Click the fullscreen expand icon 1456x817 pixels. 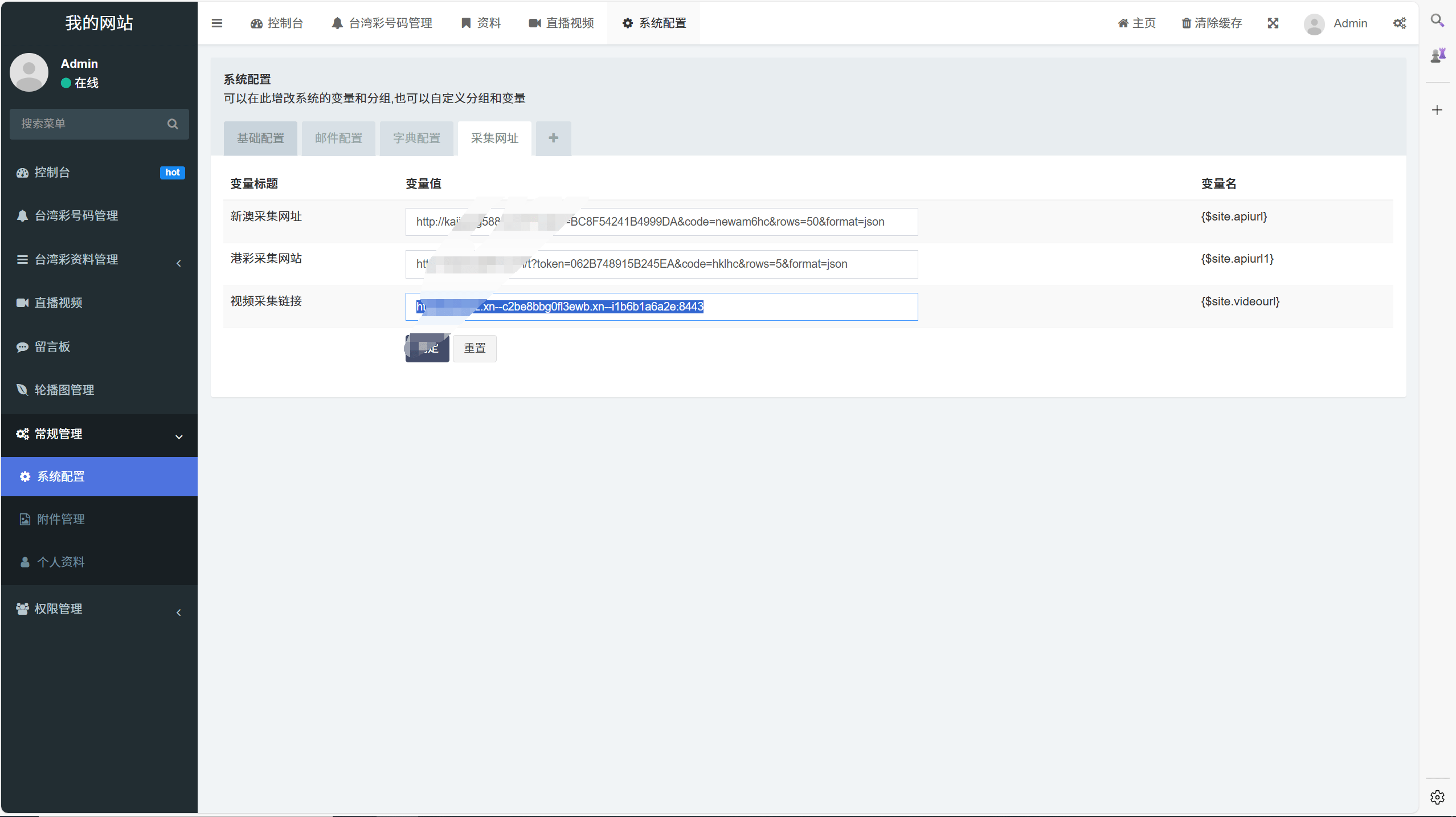point(1273,23)
